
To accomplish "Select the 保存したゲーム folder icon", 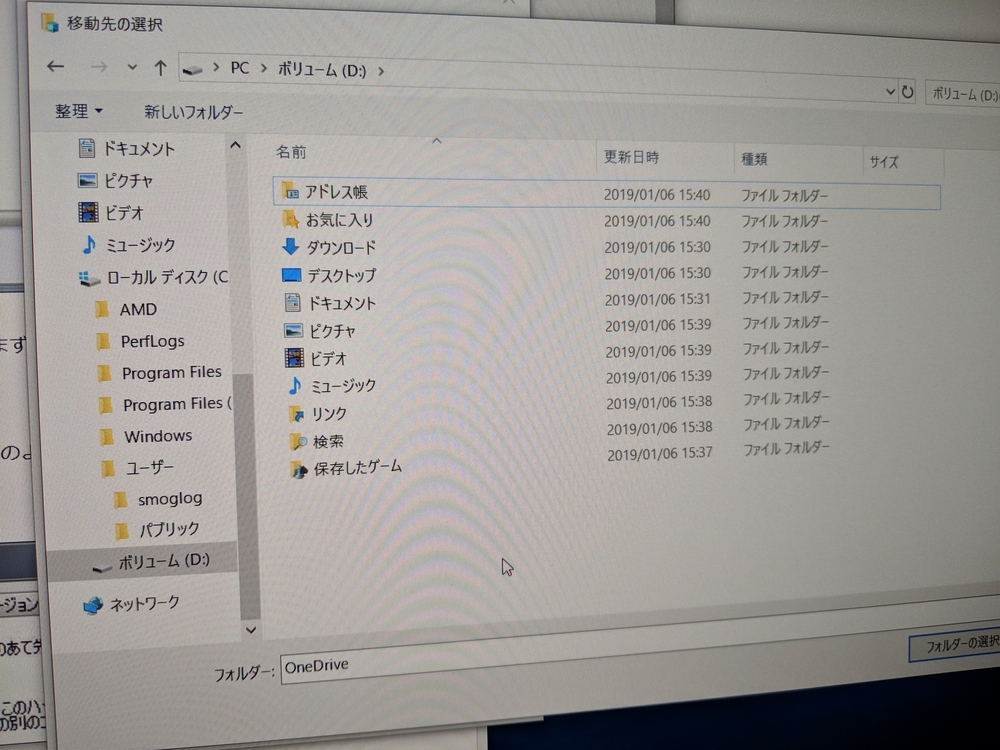I will click(x=298, y=469).
